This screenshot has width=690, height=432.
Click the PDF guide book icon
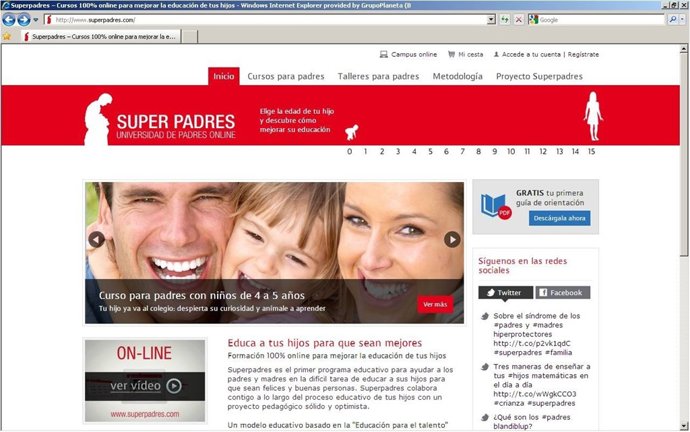coord(495,207)
